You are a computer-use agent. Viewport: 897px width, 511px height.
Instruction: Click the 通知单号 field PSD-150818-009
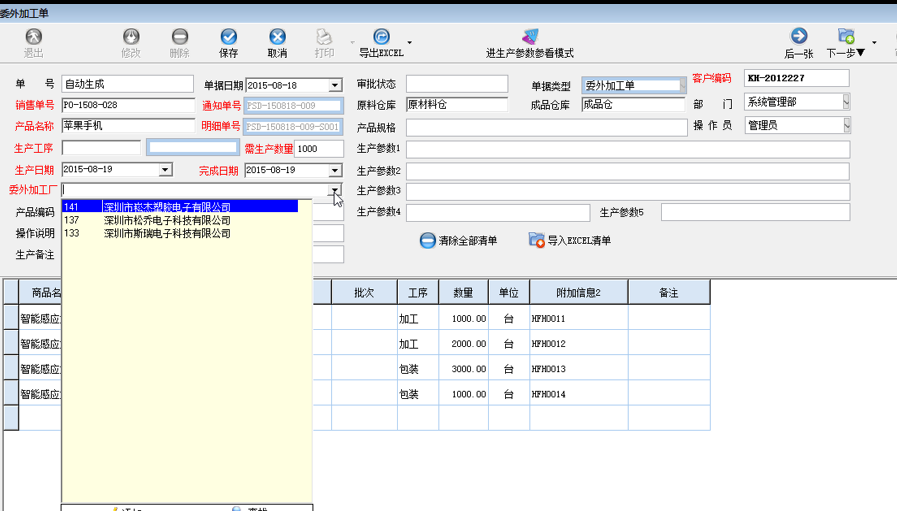pos(294,105)
